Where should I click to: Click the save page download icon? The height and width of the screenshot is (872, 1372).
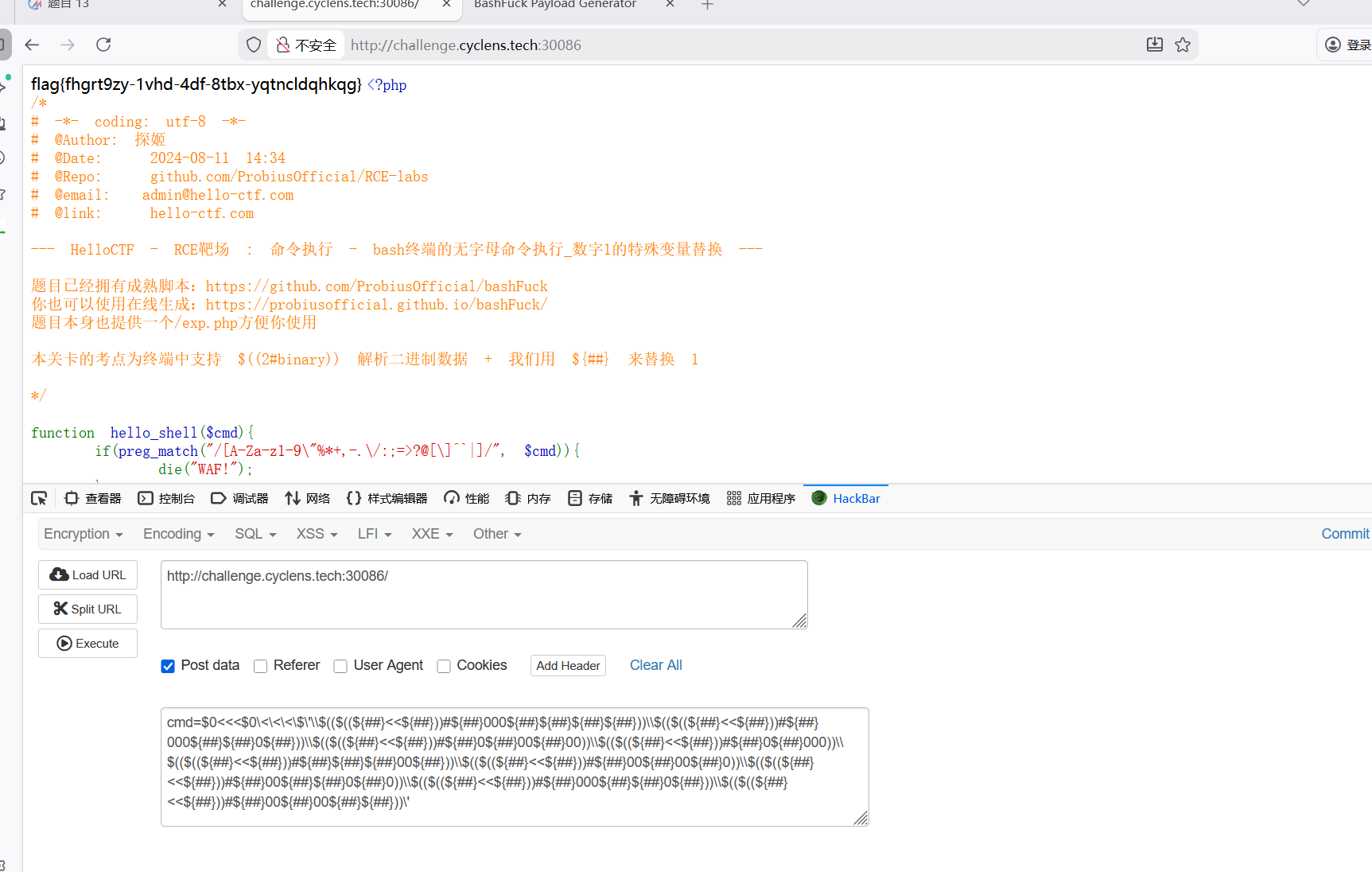coord(1155,45)
